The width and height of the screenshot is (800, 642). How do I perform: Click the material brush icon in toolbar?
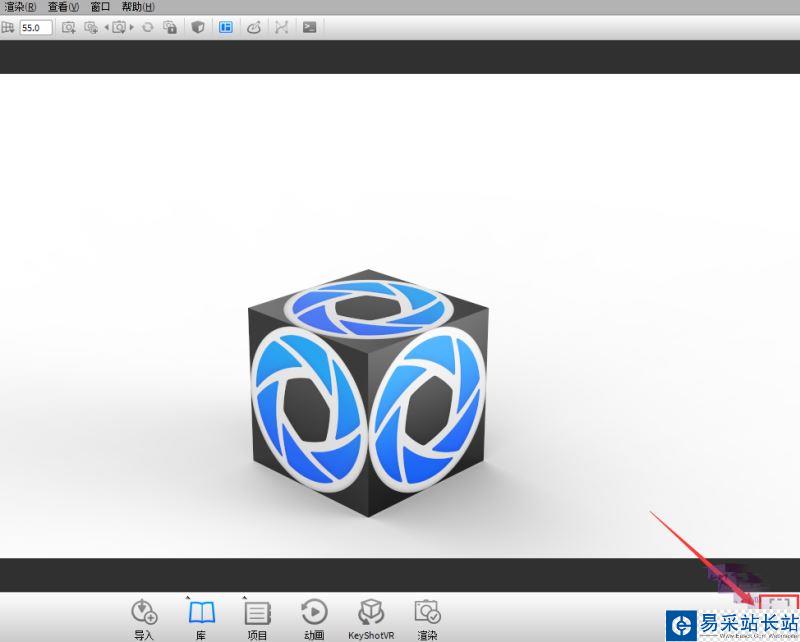coord(254,28)
